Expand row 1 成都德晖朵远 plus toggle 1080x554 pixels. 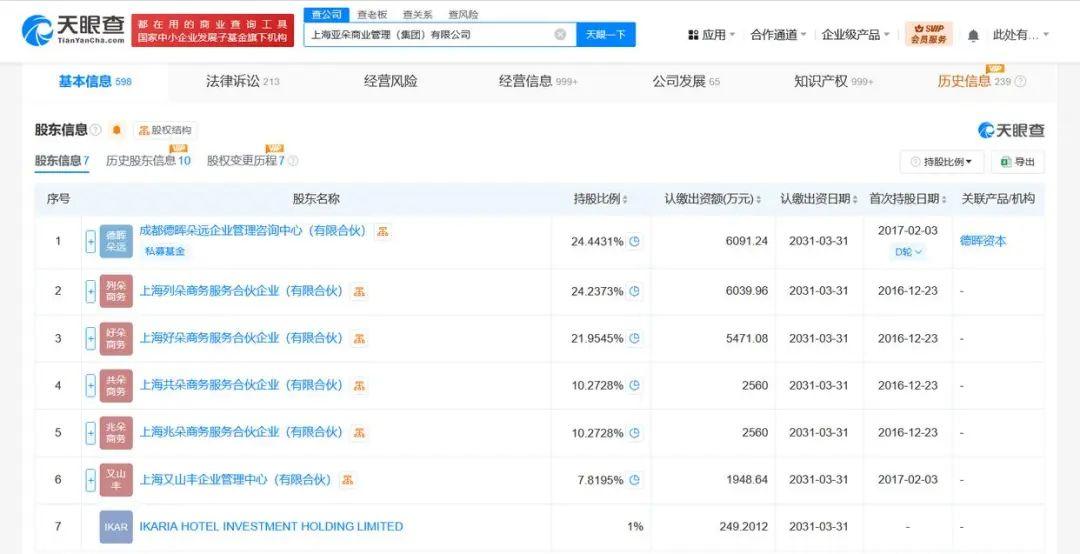(90, 241)
